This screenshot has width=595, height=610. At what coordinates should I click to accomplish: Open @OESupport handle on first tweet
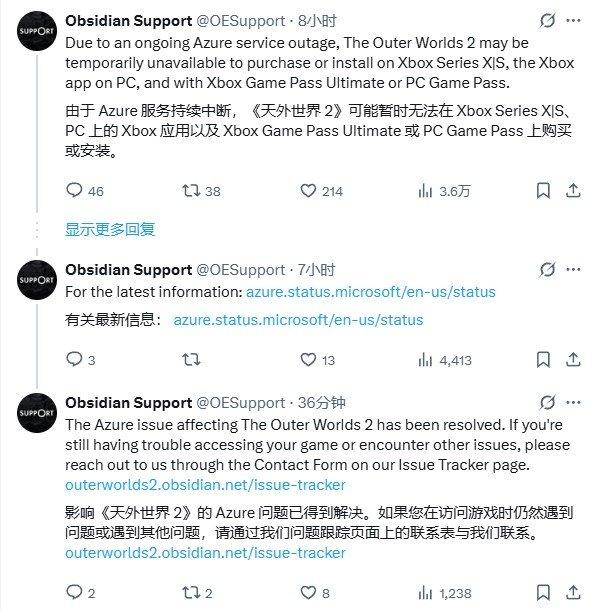240,20
